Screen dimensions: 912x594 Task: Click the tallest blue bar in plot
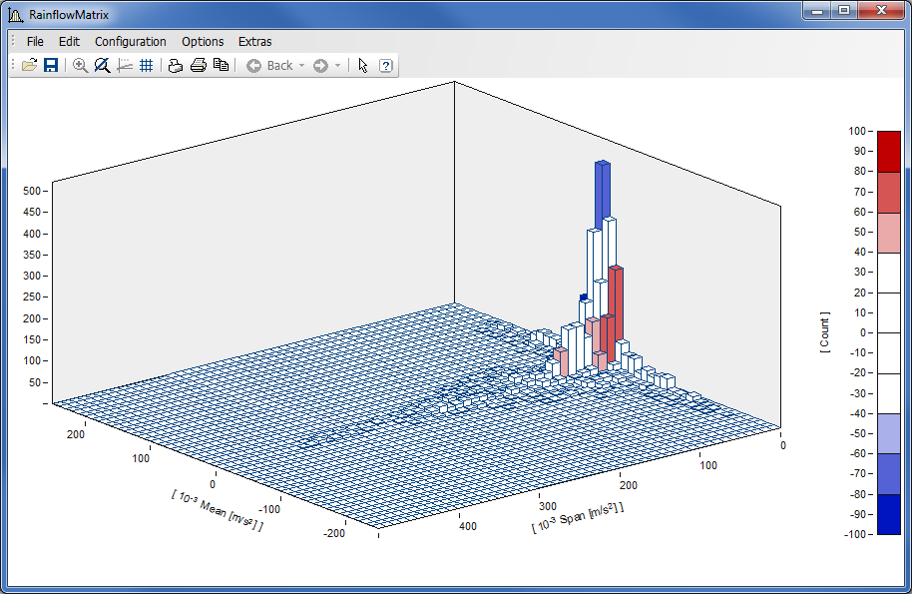602,192
